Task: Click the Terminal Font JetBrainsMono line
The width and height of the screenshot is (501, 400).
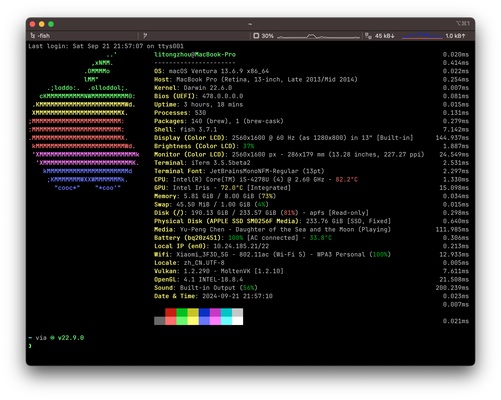Action: pos(239,171)
